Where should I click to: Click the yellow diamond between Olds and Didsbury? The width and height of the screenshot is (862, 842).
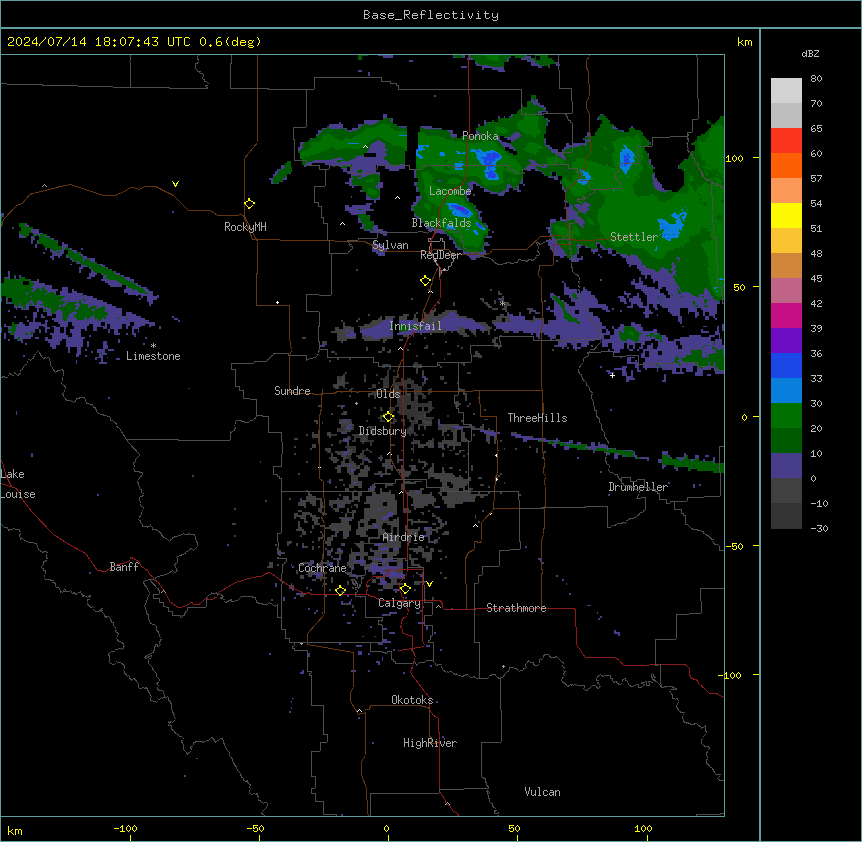[x=388, y=417]
